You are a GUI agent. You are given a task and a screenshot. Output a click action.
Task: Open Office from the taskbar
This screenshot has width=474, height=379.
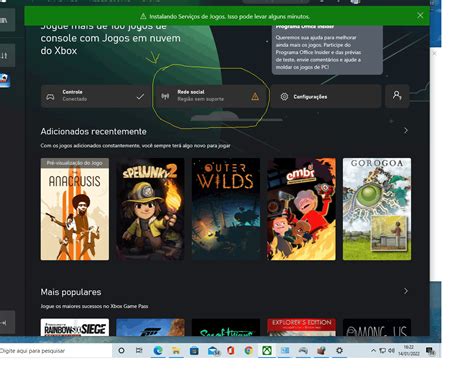pyautogui.click(x=231, y=351)
